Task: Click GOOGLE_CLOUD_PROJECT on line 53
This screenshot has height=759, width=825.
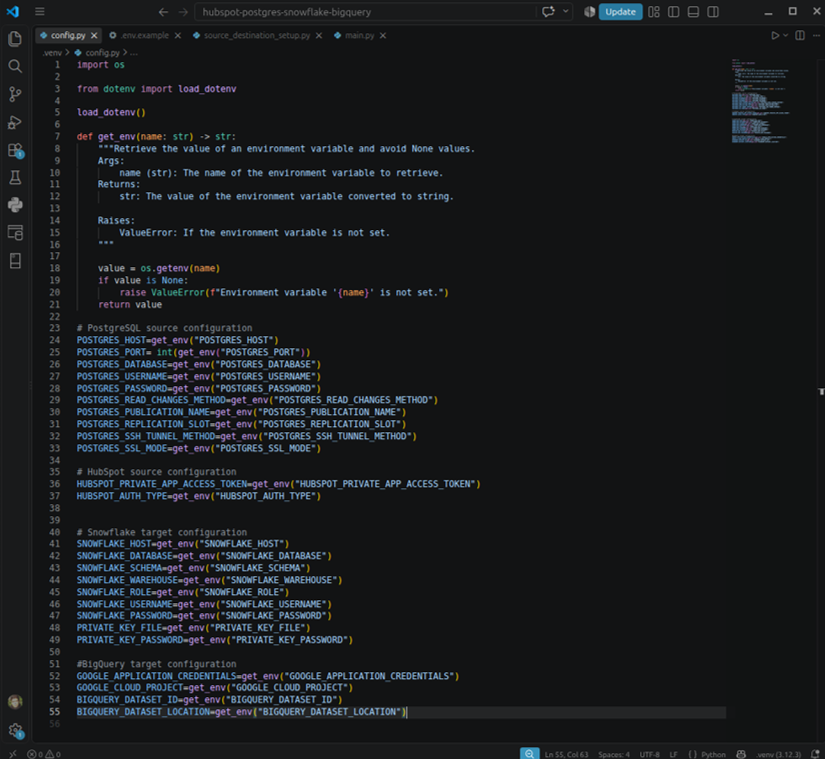Action: pos(130,687)
